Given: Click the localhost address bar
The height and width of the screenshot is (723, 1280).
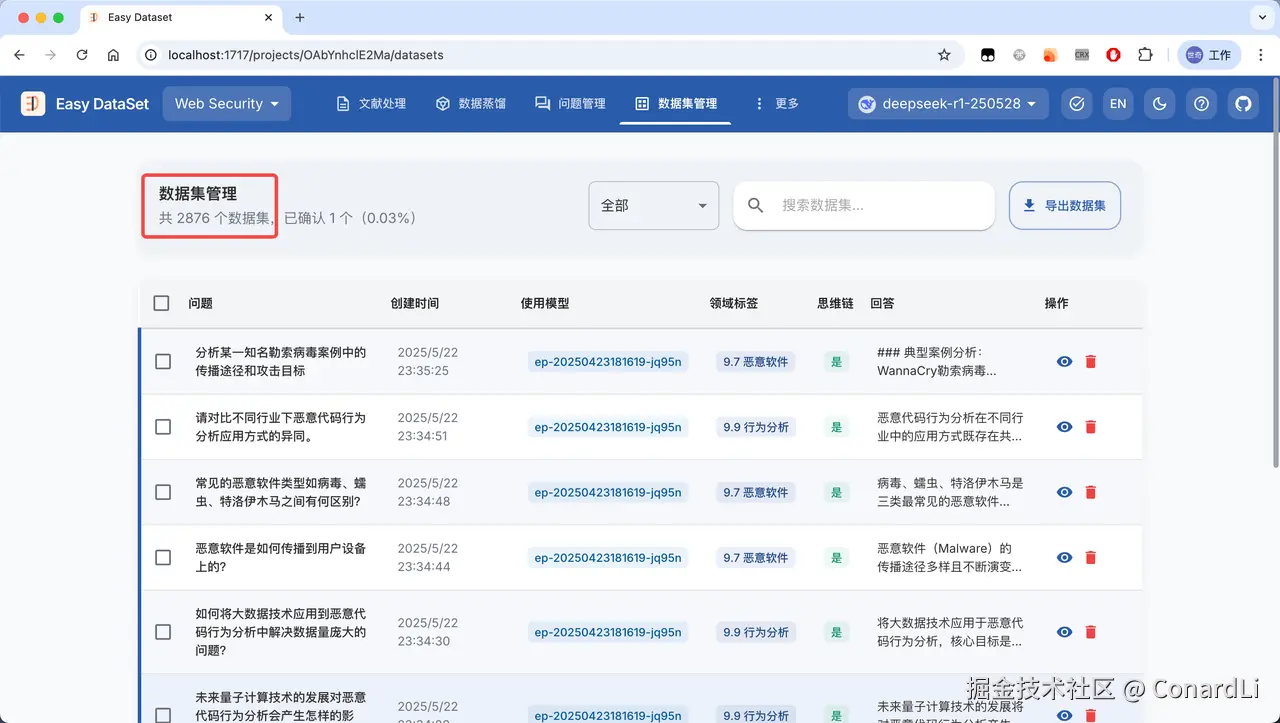Looking at the screenshot, I should (548, 55).
